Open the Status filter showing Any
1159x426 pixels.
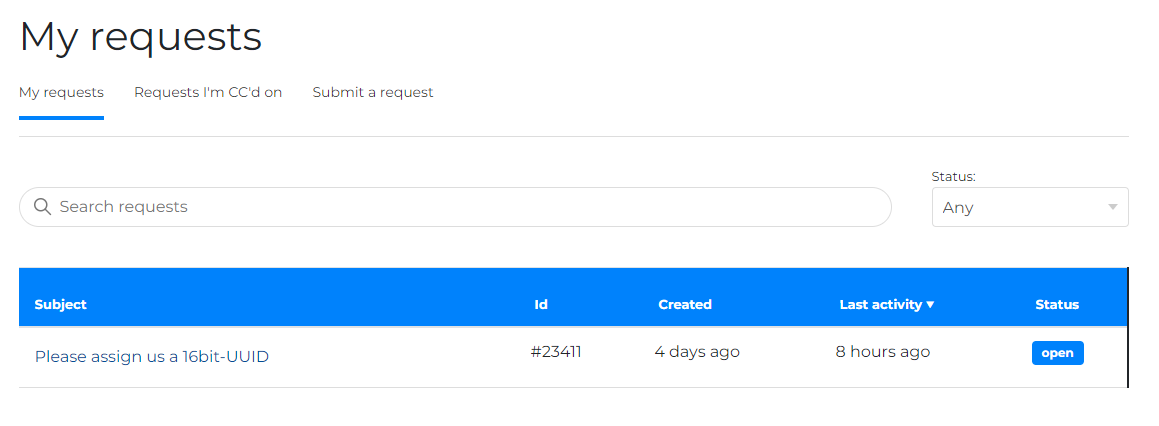coord(1030,207)
